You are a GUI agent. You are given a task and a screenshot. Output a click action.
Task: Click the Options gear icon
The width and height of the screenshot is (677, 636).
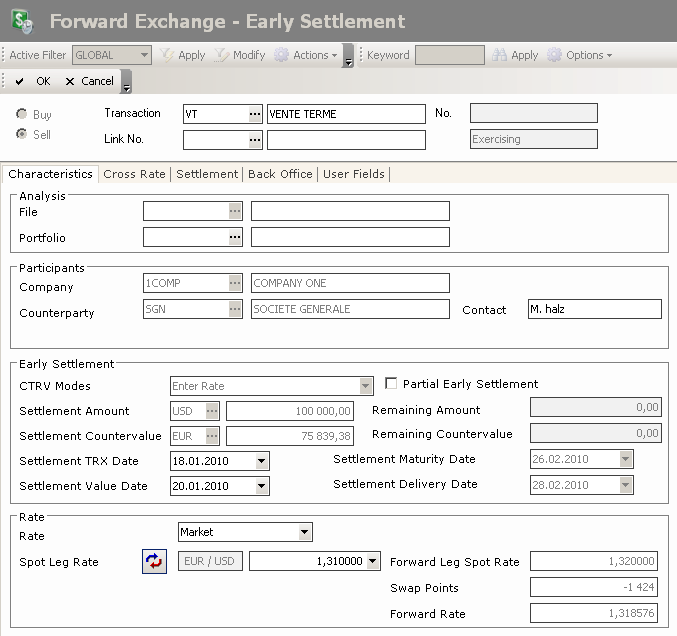[x=555, y=55]
